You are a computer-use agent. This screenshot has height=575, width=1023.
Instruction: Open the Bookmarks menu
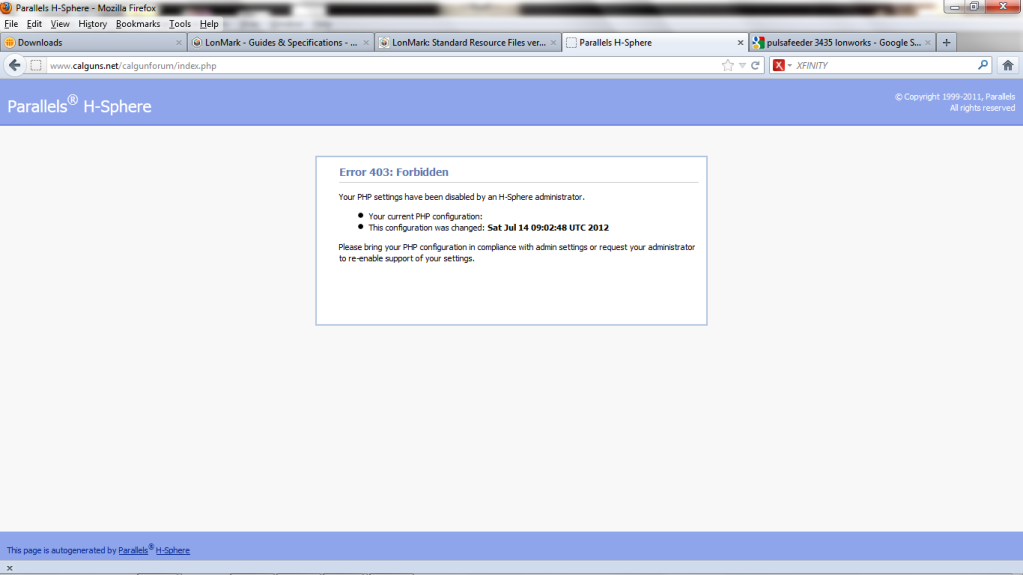click(x=137, y=24)
